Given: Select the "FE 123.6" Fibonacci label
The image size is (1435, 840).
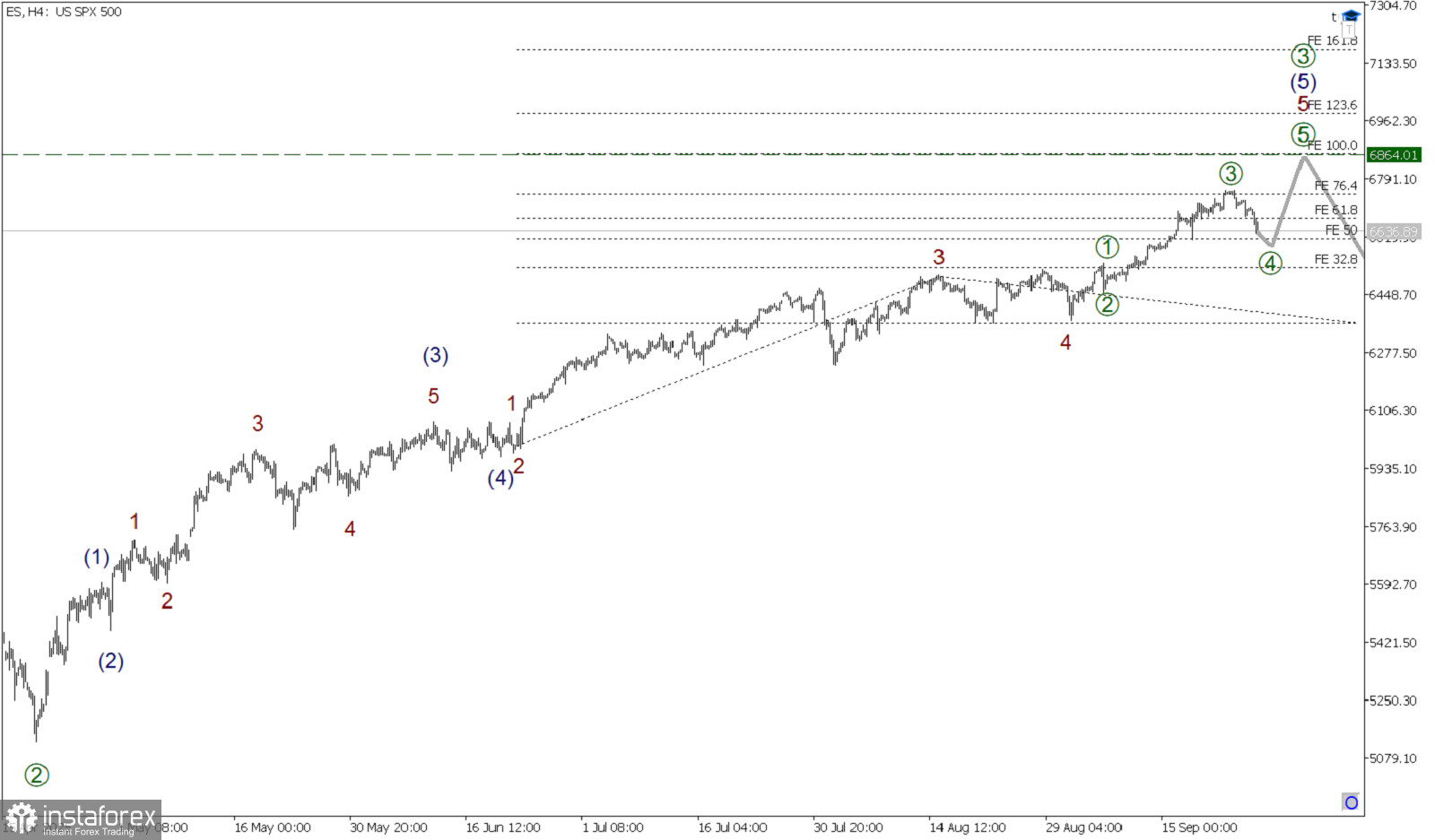Looking at the screenshot, I should click(1332, 105).
